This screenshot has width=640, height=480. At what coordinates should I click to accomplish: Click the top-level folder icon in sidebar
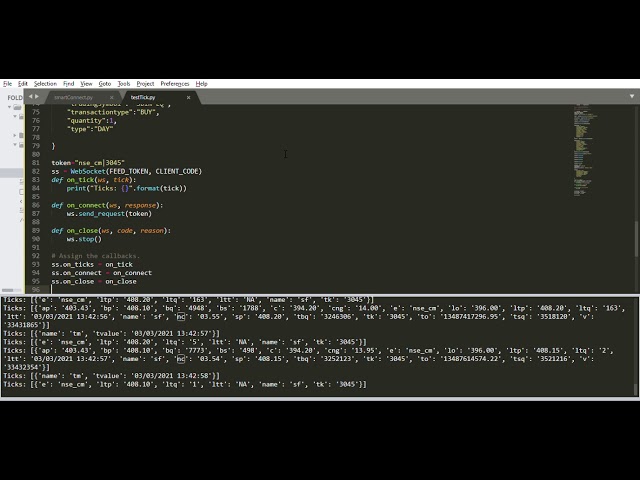pos(17,107)
